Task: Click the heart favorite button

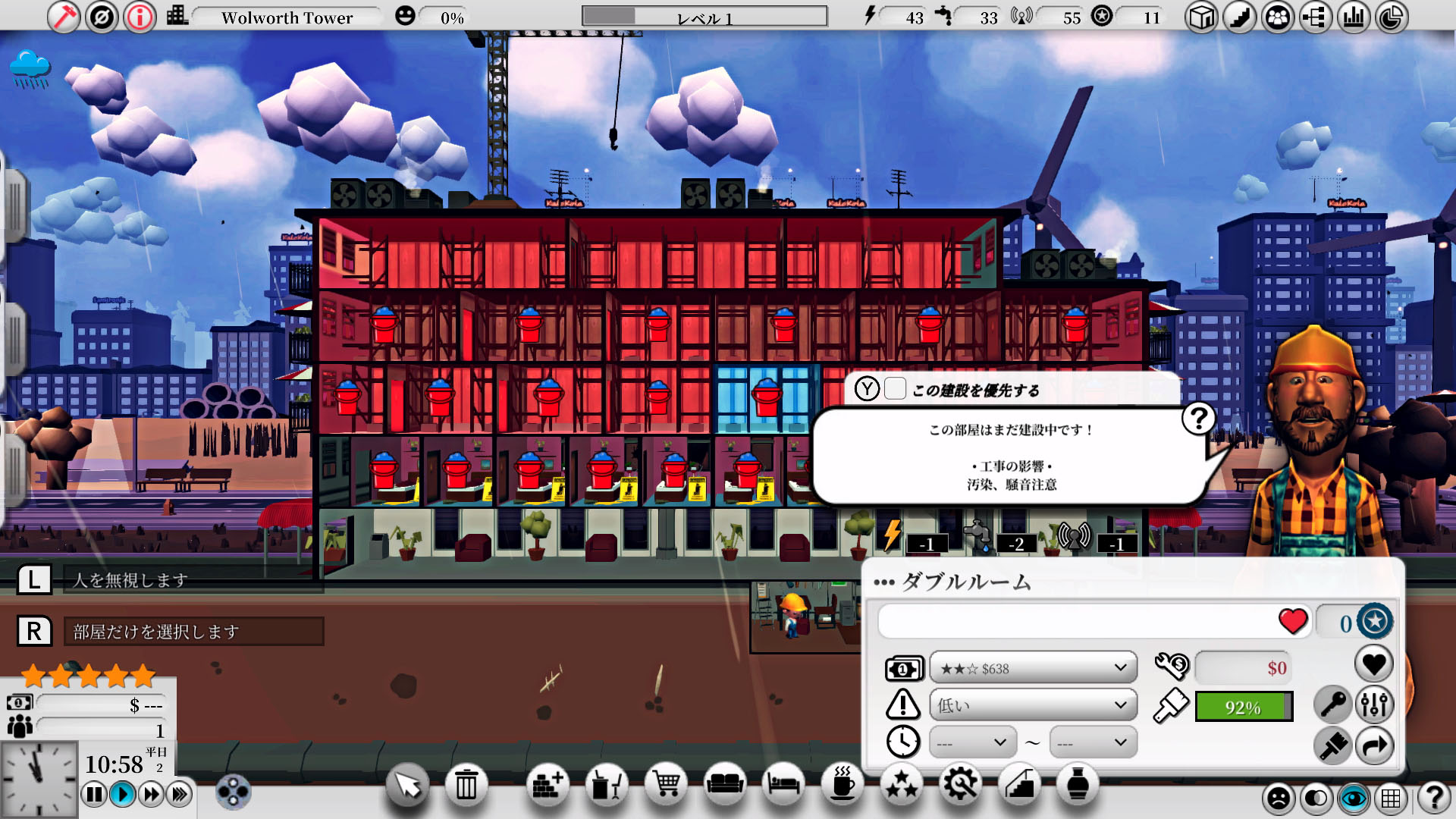Action: [x=1373, y=664]
